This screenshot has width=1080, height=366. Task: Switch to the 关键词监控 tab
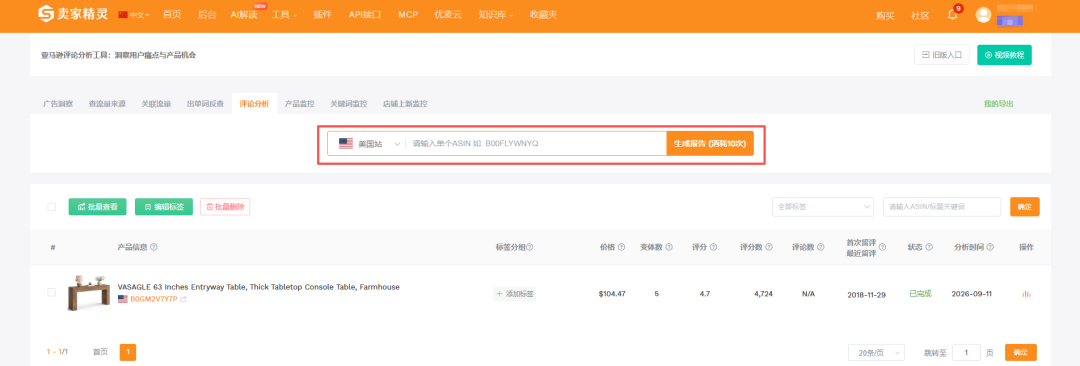(349, 103)
